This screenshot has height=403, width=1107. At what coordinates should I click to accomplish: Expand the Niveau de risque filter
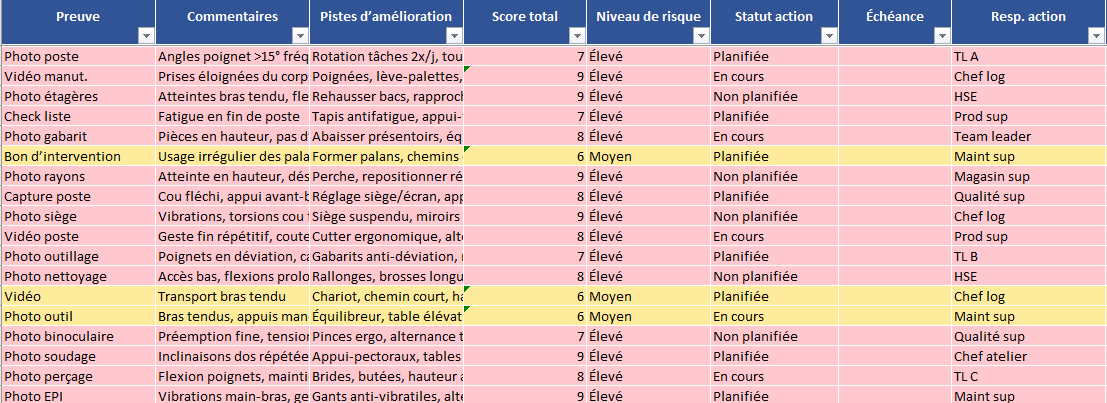pyautogui.click(x=701, y=36)
